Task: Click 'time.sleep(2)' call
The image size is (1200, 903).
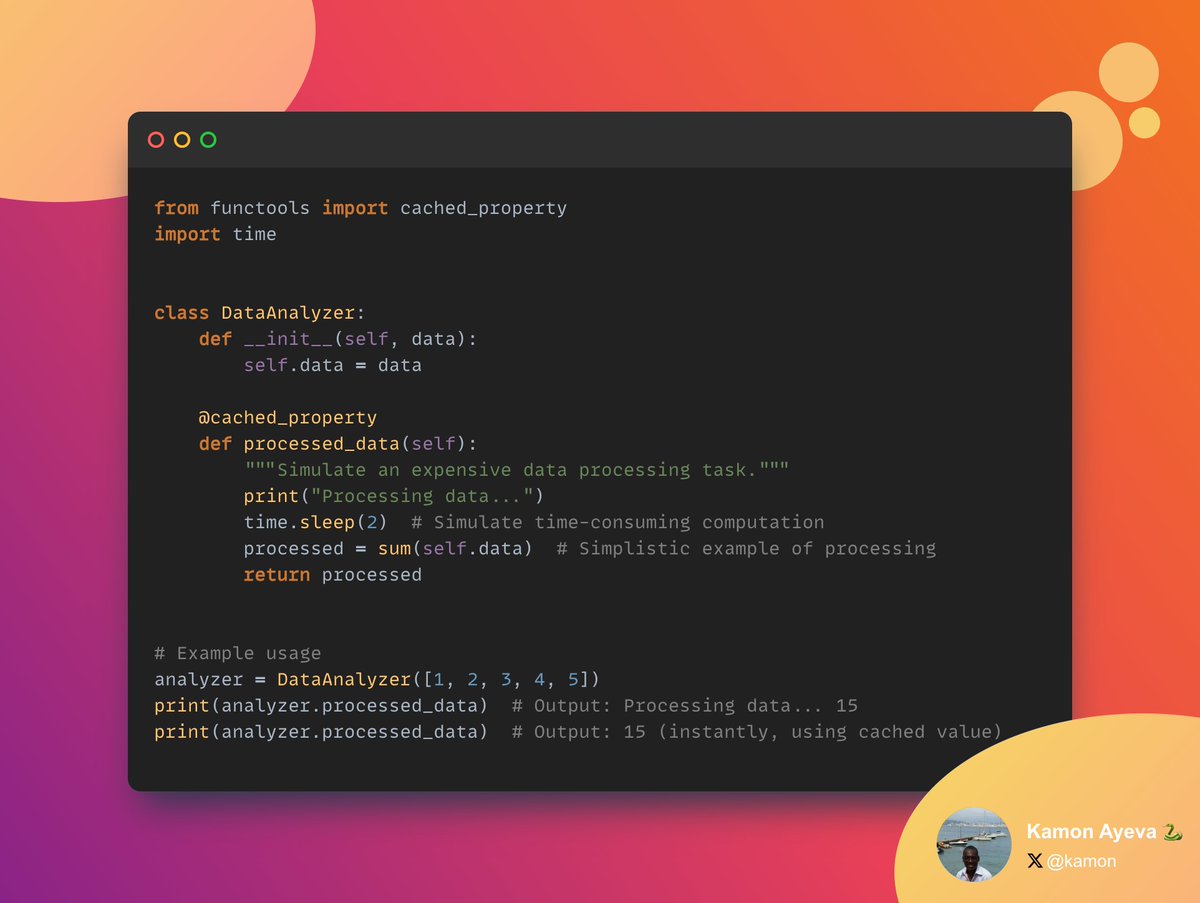Action: [316, 522]
